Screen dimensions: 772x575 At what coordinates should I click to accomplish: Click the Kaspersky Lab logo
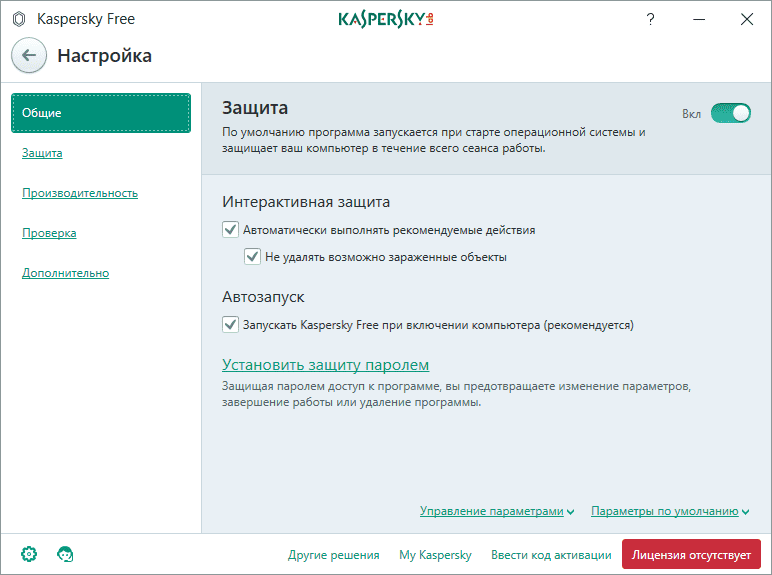coord(386,19)
